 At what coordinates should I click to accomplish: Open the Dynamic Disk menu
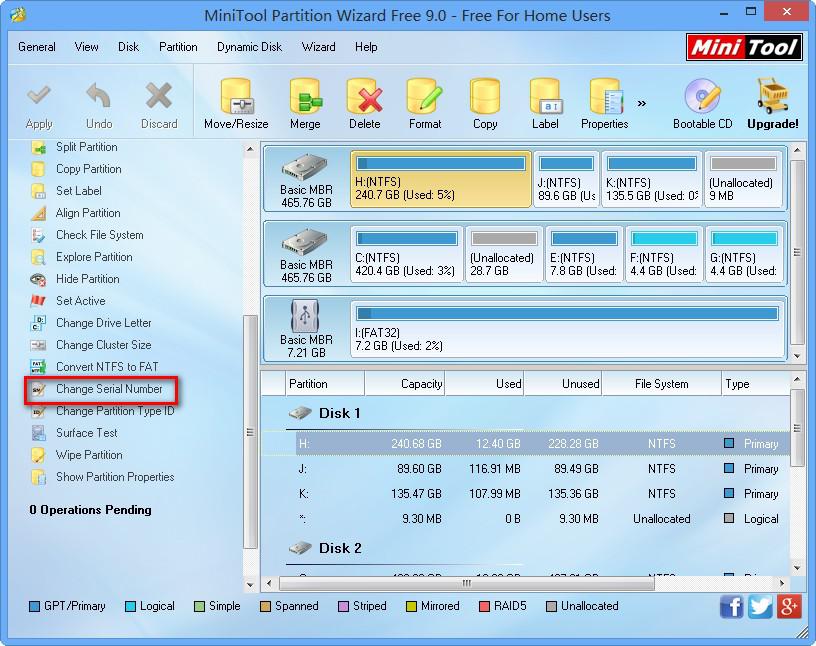249,46
